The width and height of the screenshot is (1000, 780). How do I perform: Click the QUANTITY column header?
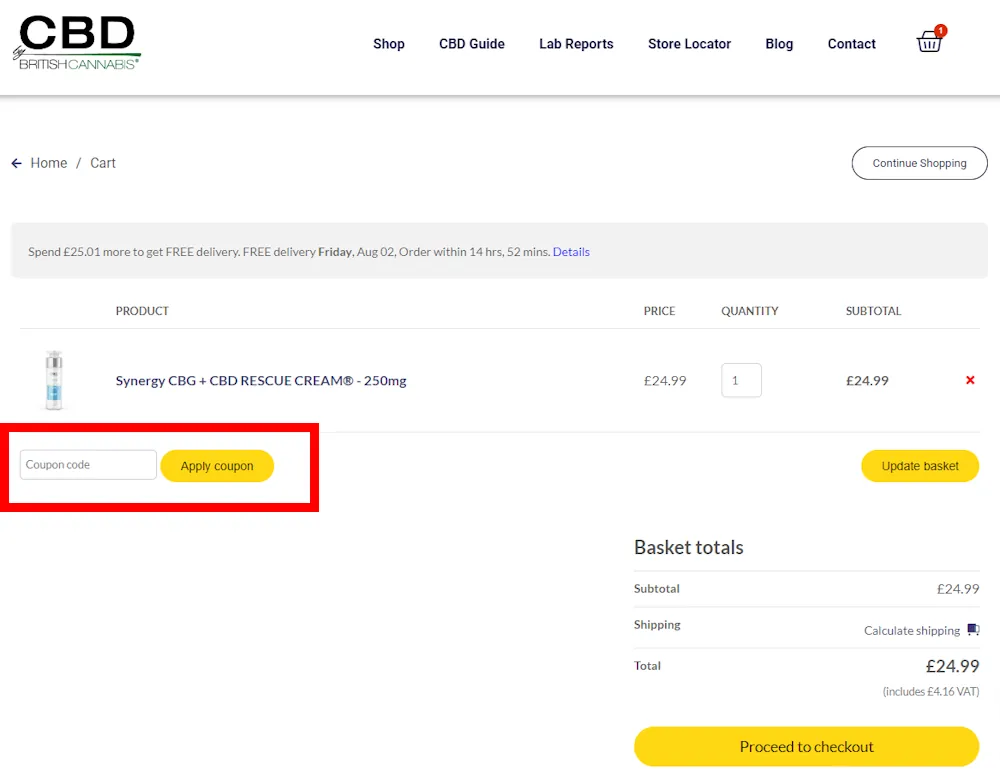pyautogui.click(x=749, y=311)
